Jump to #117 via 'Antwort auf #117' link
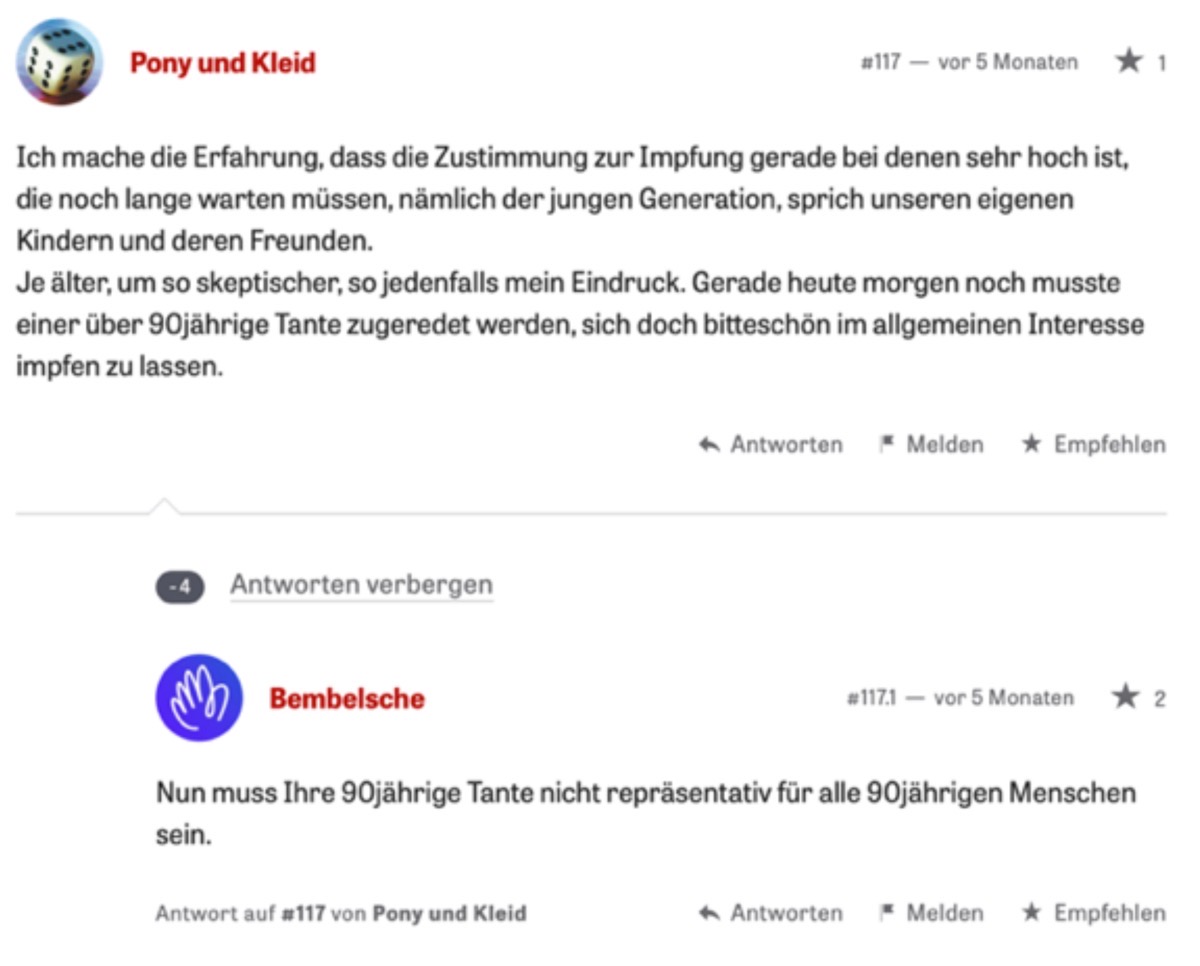 click(x=304, y=914)
